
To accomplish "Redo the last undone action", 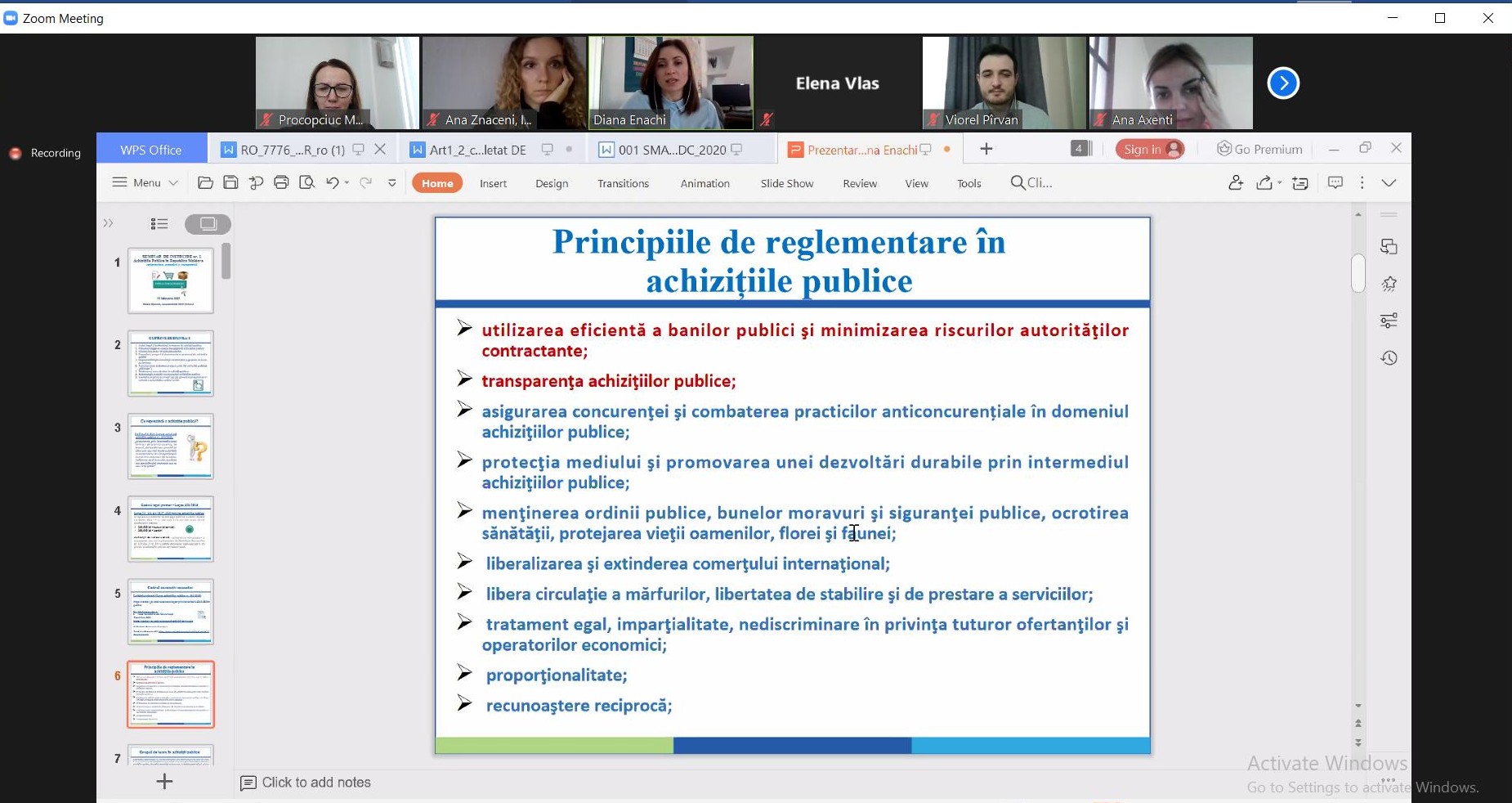I will click(366, 182).
